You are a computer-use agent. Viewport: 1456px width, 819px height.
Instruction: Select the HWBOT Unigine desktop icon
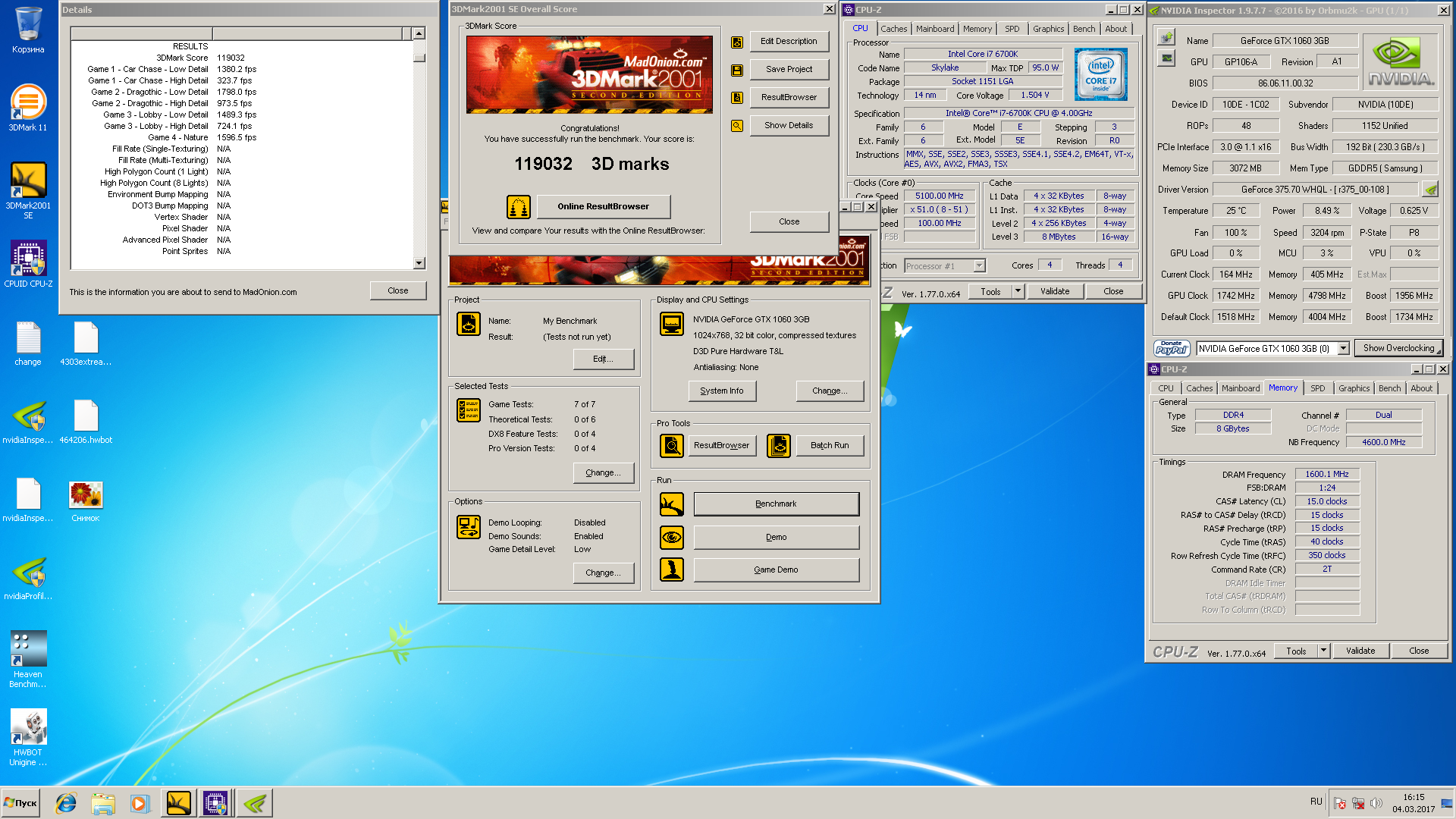28,738
